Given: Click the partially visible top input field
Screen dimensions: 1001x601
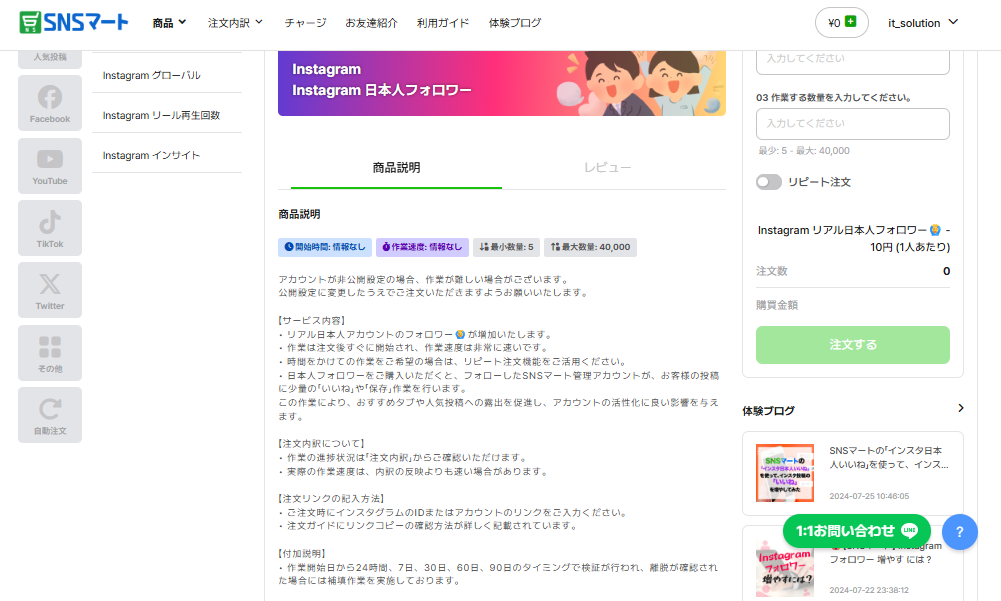Looking at the screenshot, I should pos(852,62).
